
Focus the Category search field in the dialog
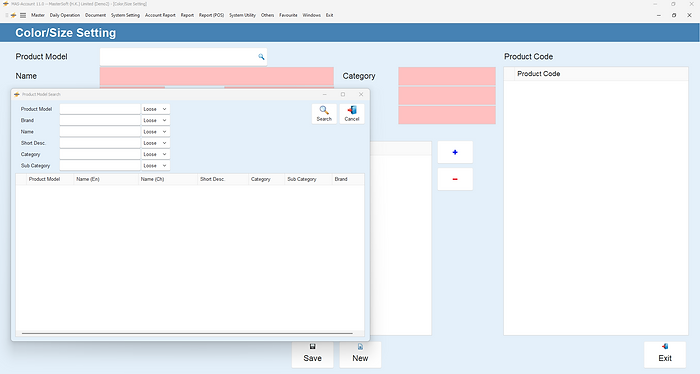point(100,154)
